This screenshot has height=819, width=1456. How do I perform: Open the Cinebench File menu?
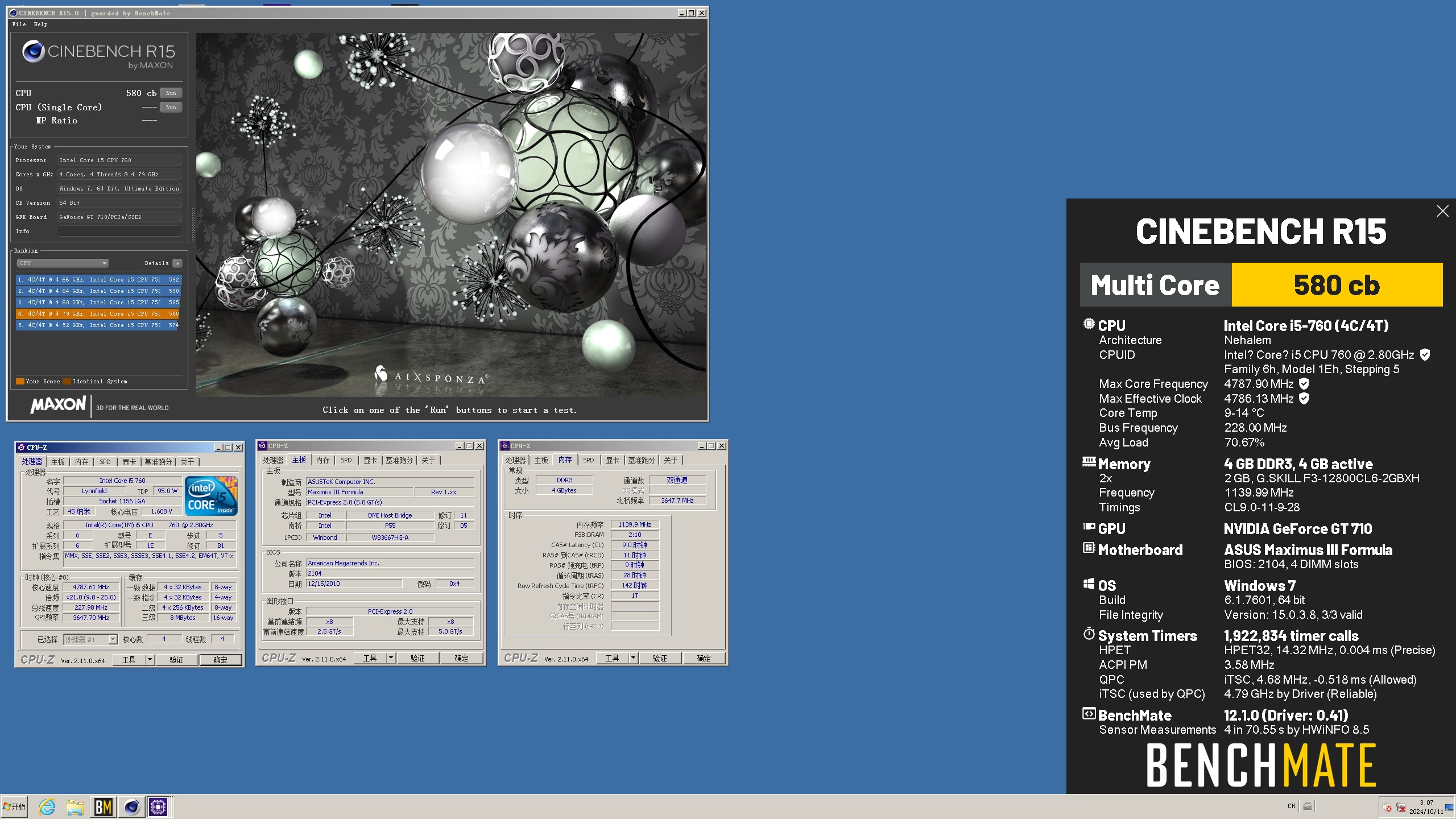click(19, 24)
